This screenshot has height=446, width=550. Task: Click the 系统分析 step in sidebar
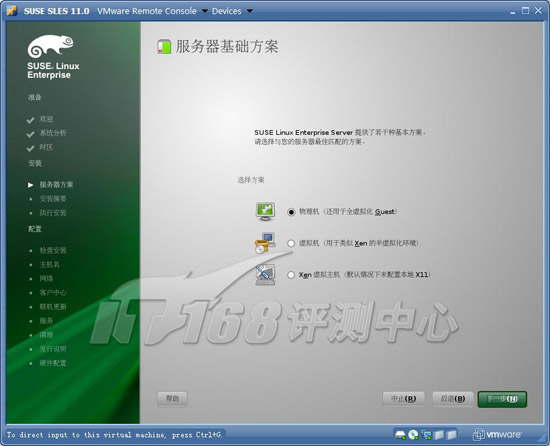53,133
